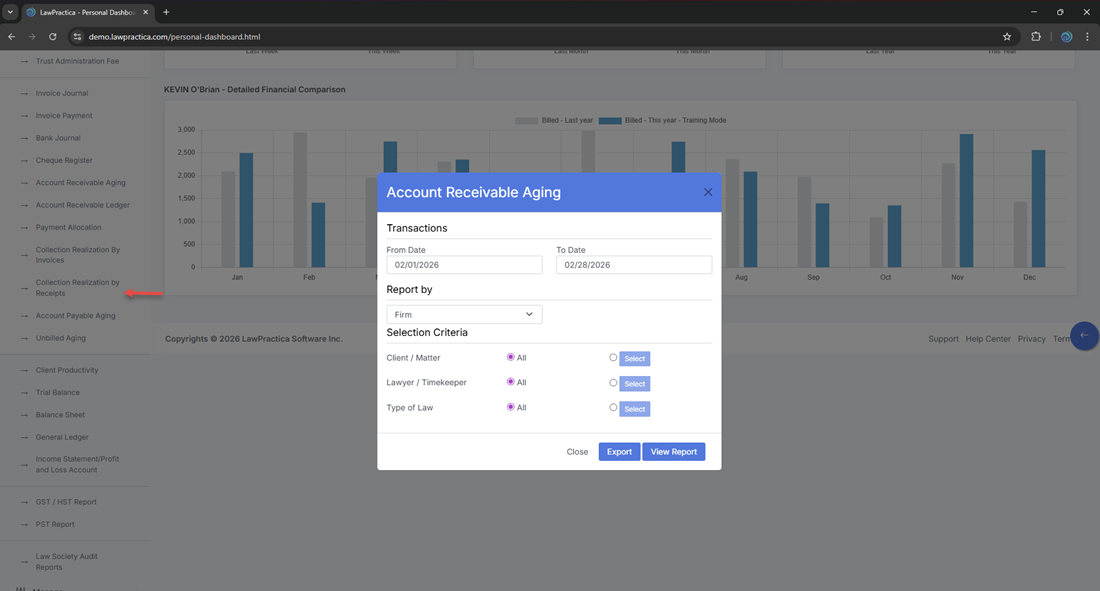
Task: Open the browser extensions puzzle icon
Action: (x=1036, y=37)
